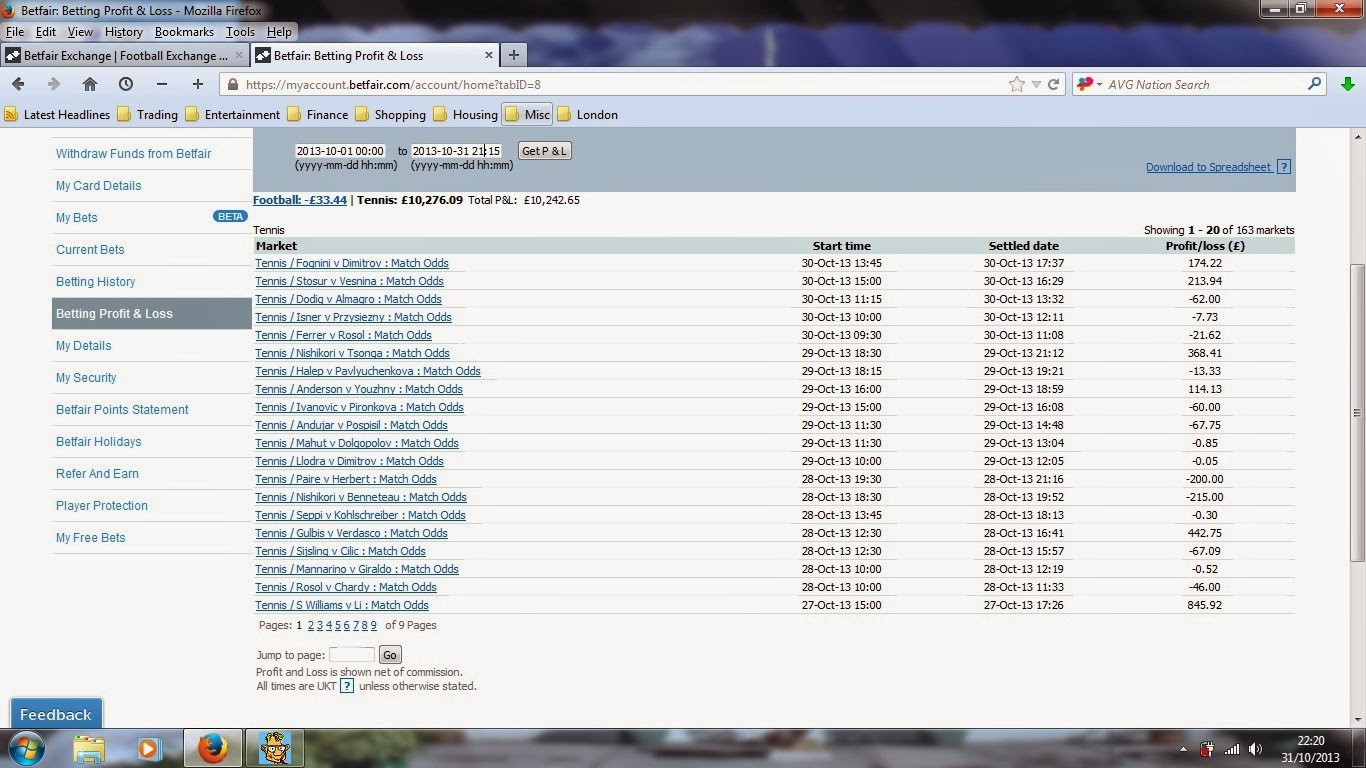
Task: Go to page 9 of results
Action: (x=374, y=625)
